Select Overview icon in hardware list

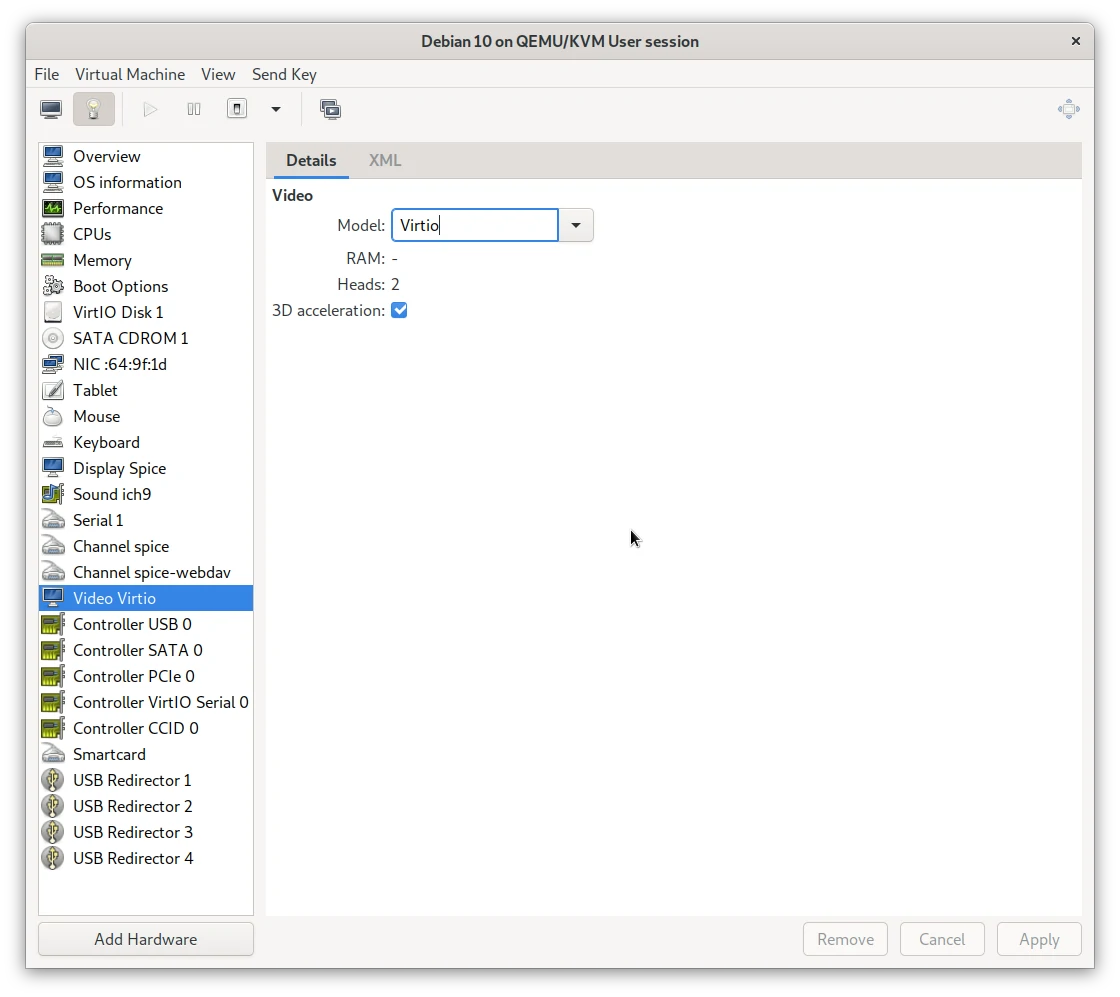point(53,156)
